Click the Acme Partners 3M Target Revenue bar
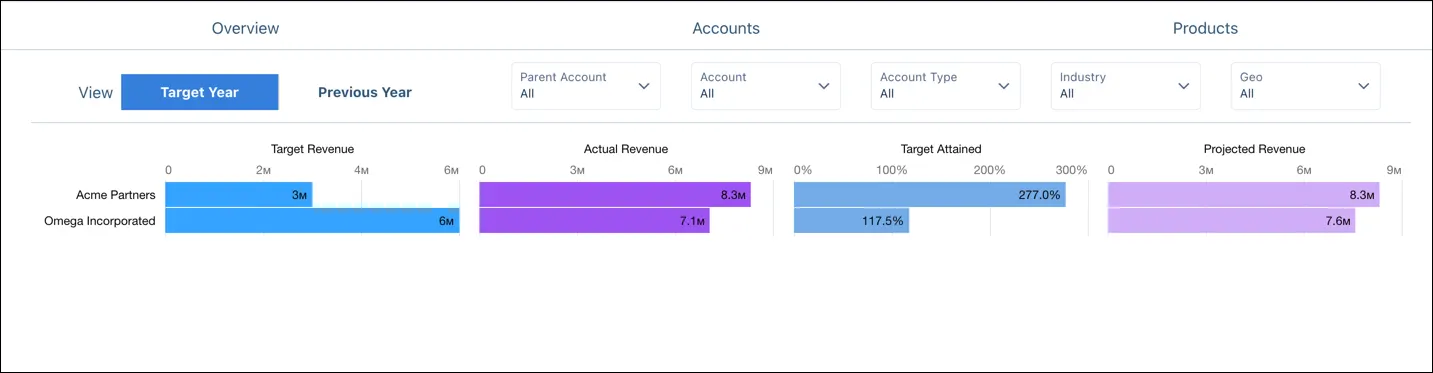 coord(238,195)
